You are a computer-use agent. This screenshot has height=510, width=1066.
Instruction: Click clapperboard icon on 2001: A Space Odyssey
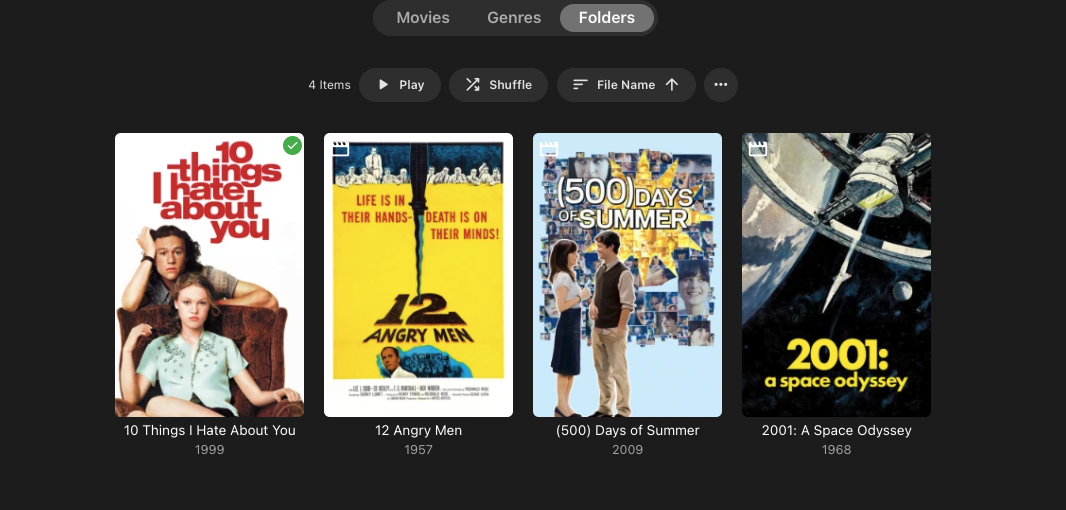(757, 148)
